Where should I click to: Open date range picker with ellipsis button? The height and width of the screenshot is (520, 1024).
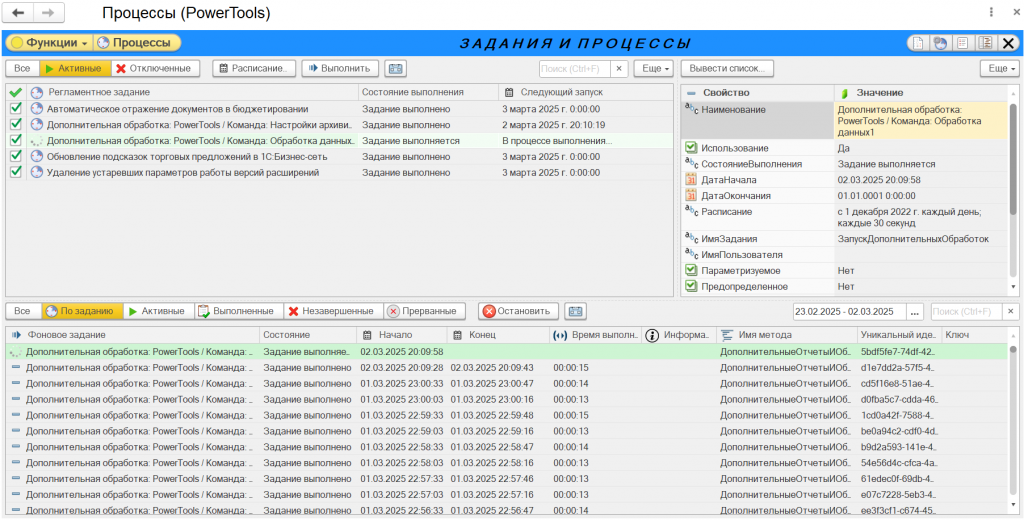pos(915,312)
